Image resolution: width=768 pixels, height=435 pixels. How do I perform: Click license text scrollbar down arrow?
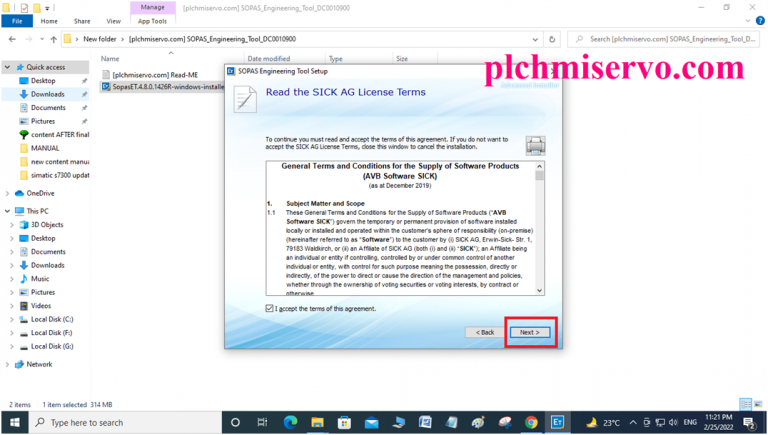click(539, 290)
